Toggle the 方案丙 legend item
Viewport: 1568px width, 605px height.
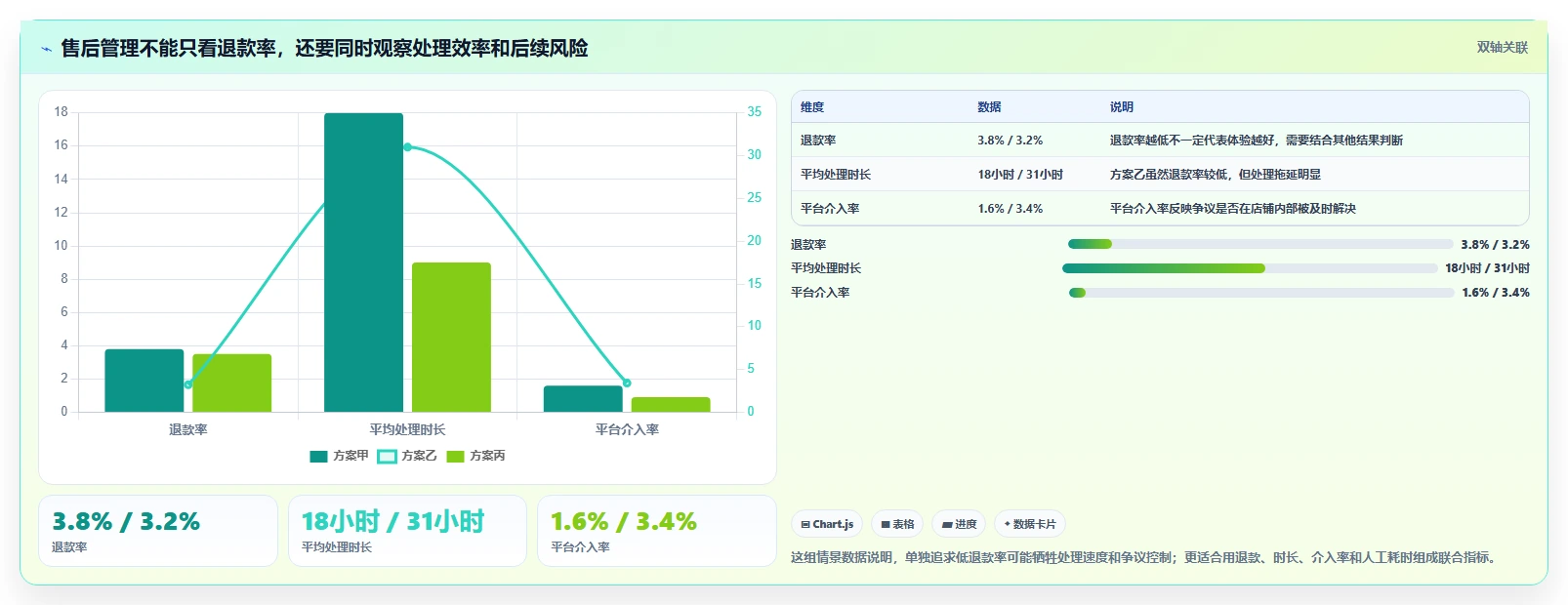[x=475, y=456]
